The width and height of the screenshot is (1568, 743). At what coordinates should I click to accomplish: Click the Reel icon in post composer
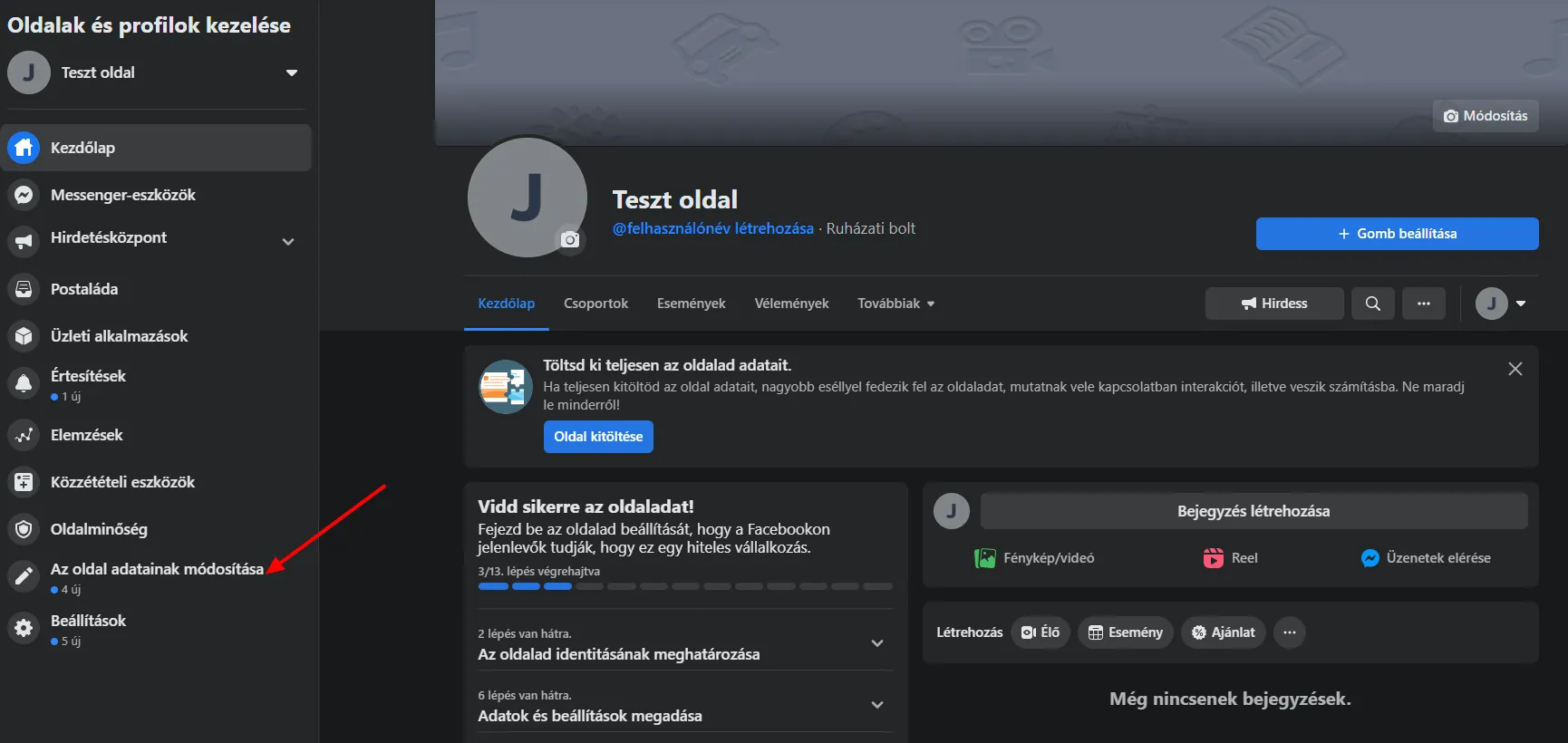(x=1214, y=558)
